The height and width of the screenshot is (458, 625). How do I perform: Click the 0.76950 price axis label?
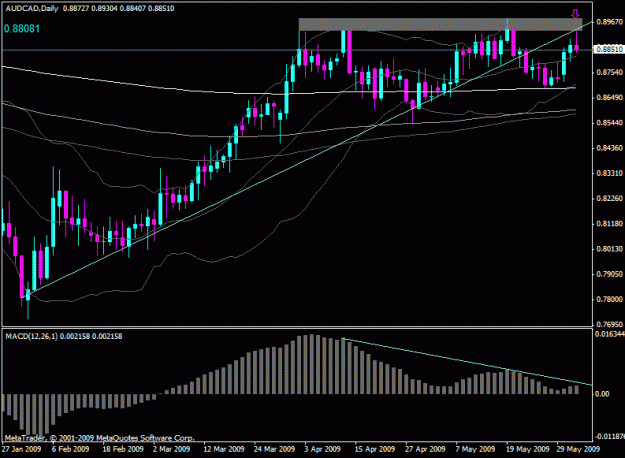(609, 324)
